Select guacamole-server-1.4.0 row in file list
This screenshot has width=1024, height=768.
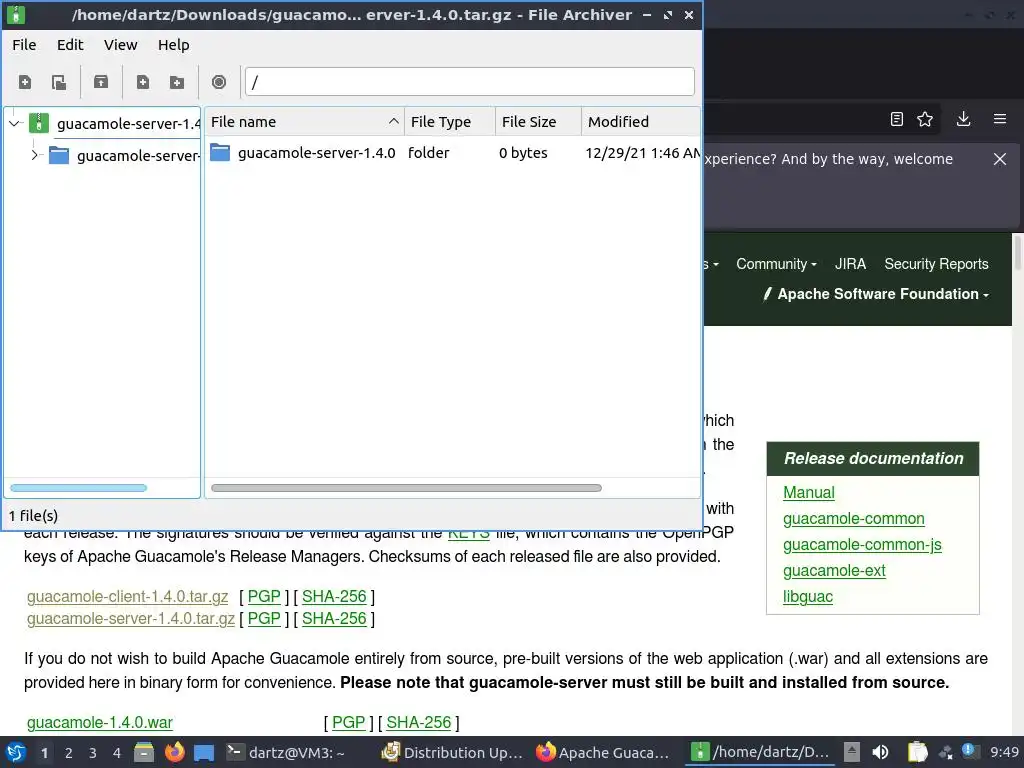(x=453, y=153)
